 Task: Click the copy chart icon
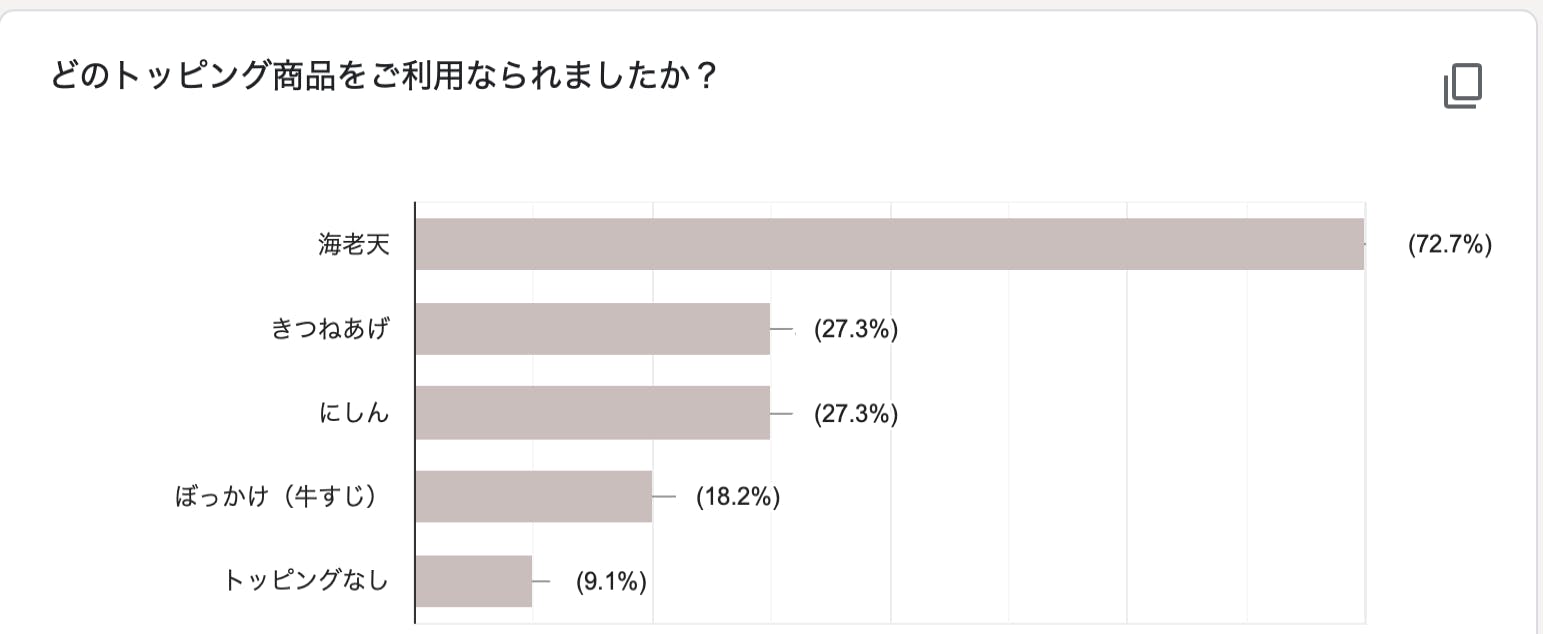click(x=1462, y=87)
